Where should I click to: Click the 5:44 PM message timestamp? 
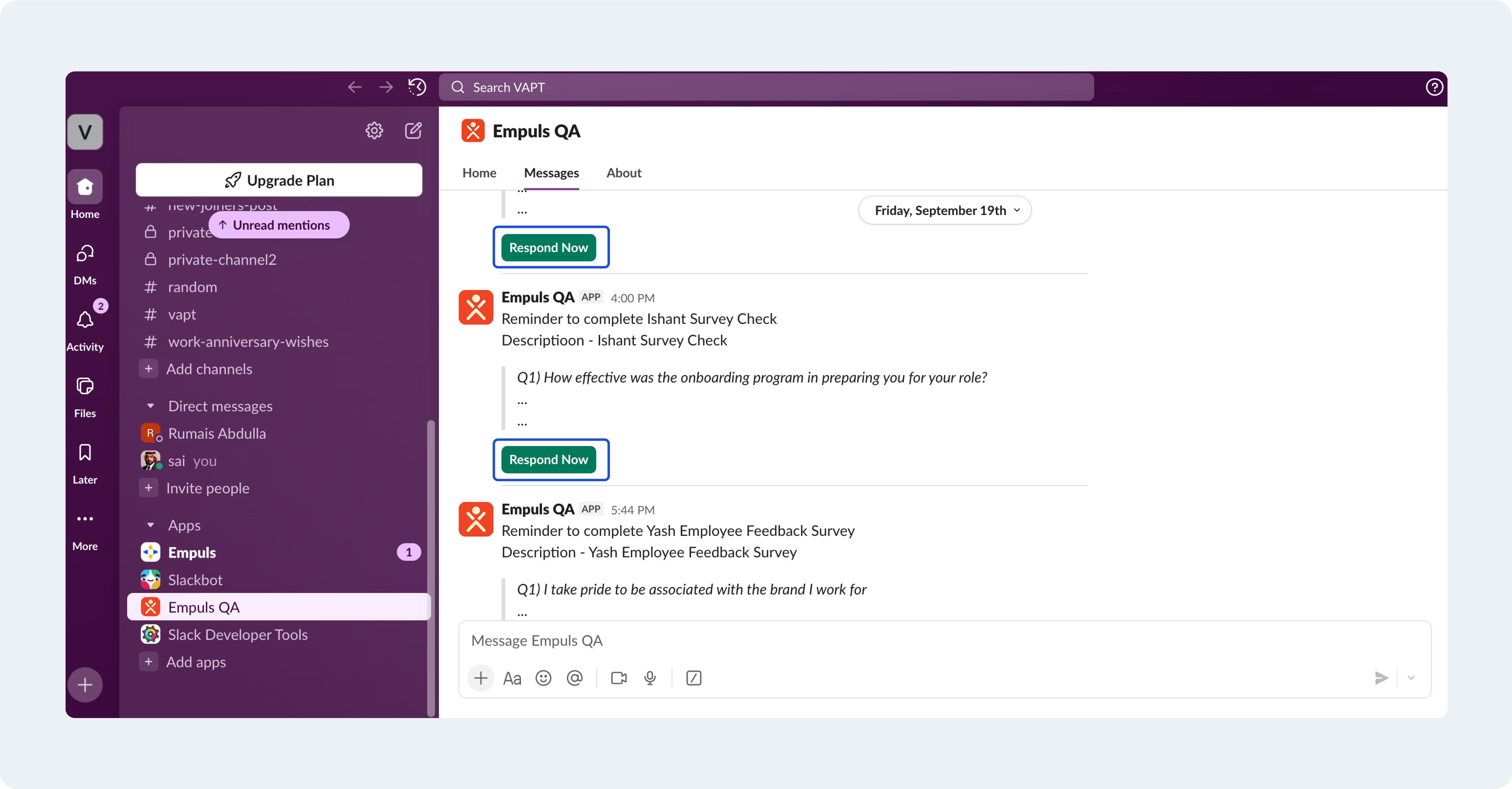(x=632, y=510)
